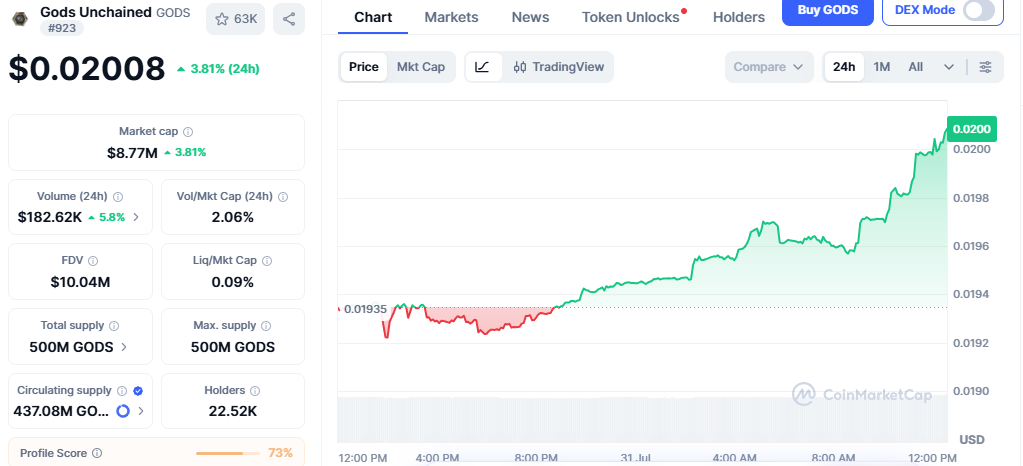Image resolution: width=1023 pixels, height=466 pixels.
Task: Show Holders info icon
Action: coord(255,390)
